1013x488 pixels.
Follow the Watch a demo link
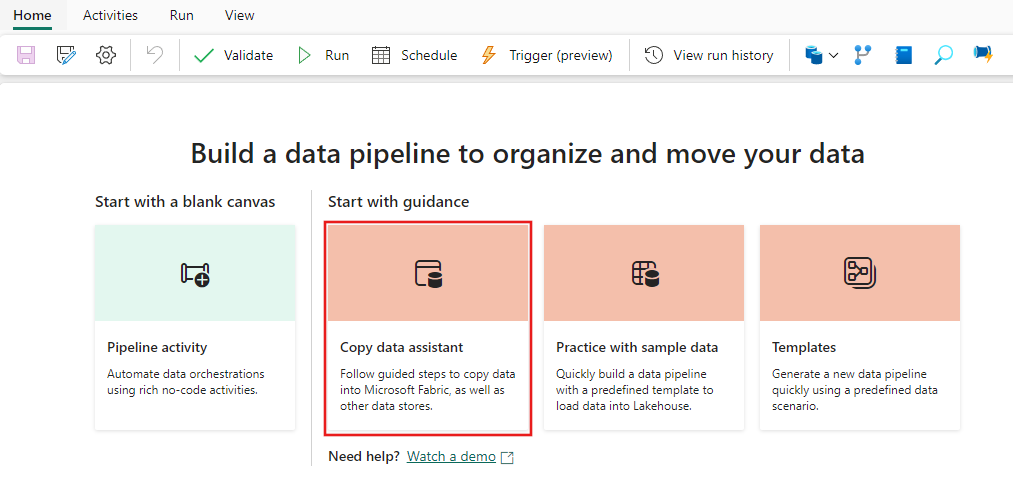point(451,457)
